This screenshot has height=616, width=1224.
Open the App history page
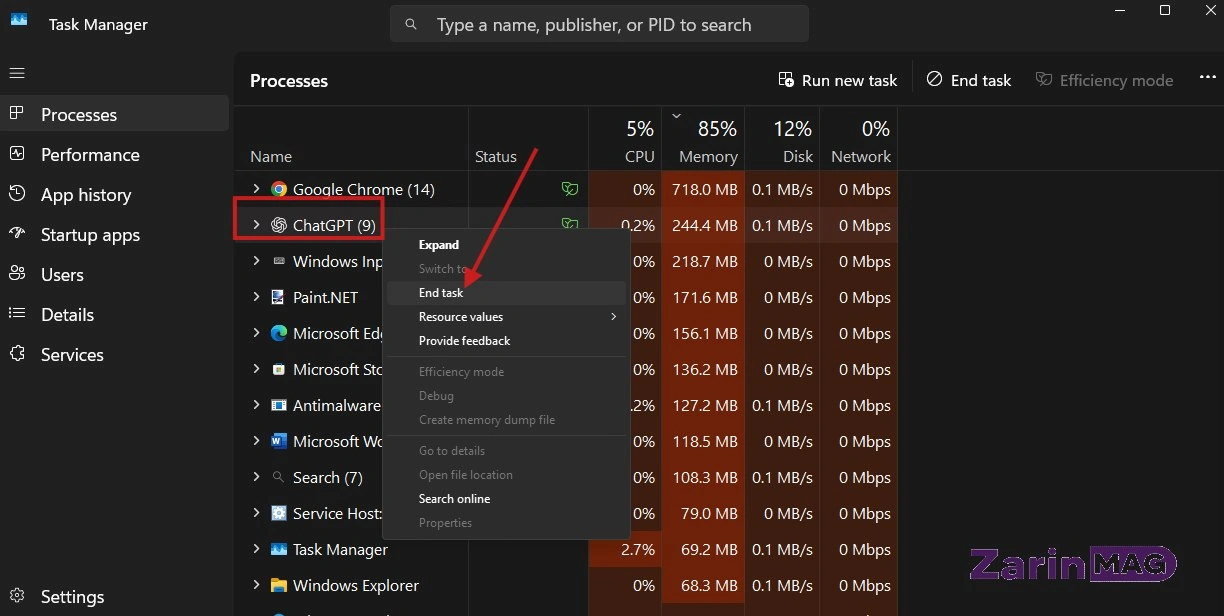point(115,195)
